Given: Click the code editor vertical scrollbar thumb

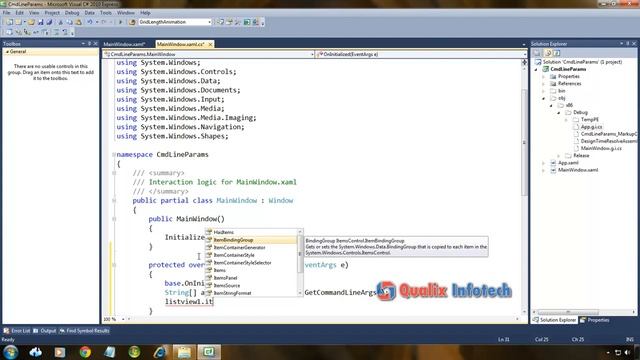Looking at the screenshot, I should (x=524, y=142).
